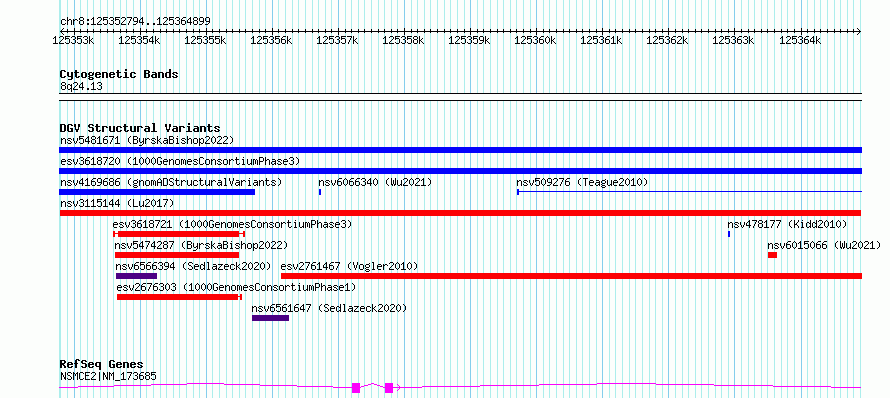Select the purple nsv6566394 variant bar

tap(136, 276)
